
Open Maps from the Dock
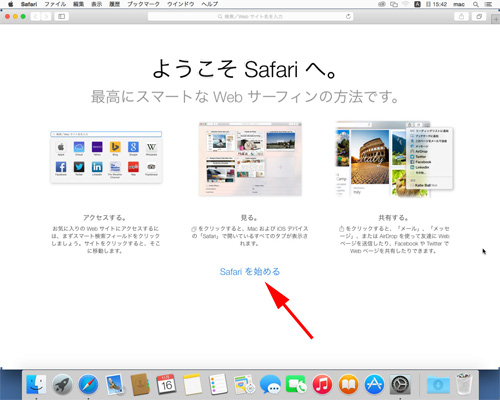coord(244,384)
